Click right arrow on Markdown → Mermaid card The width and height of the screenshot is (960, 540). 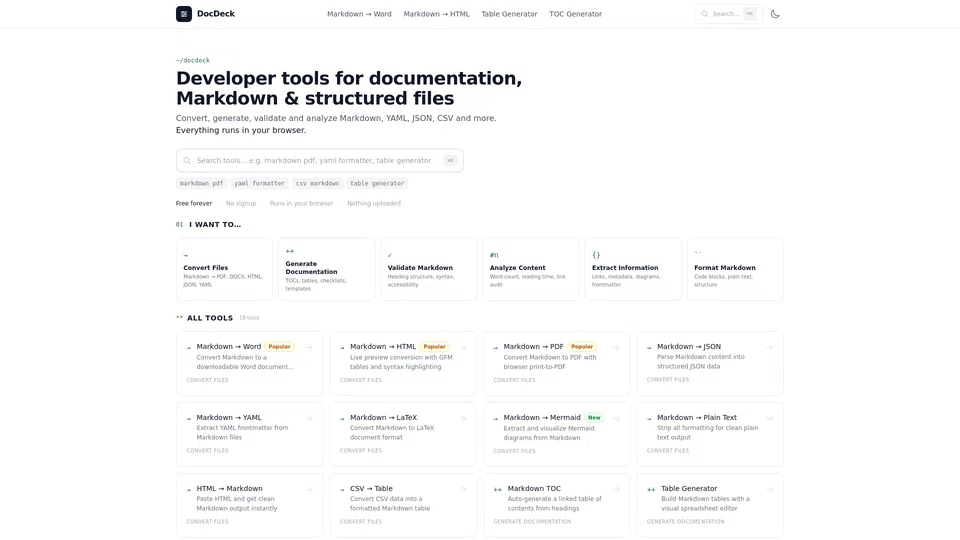point(616,418)
